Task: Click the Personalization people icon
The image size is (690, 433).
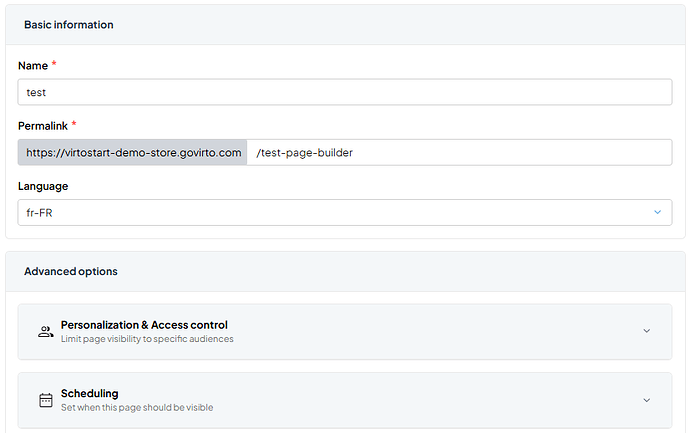Action: point(45,331)
